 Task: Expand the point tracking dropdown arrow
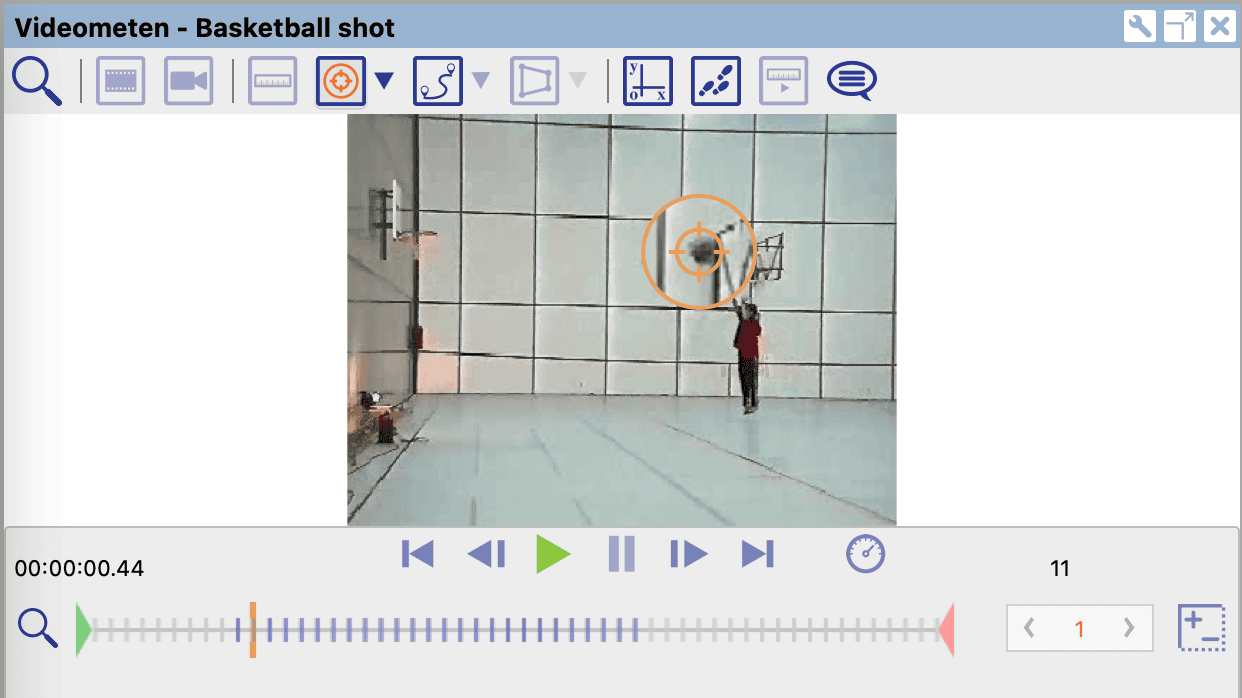pos(384,81)
